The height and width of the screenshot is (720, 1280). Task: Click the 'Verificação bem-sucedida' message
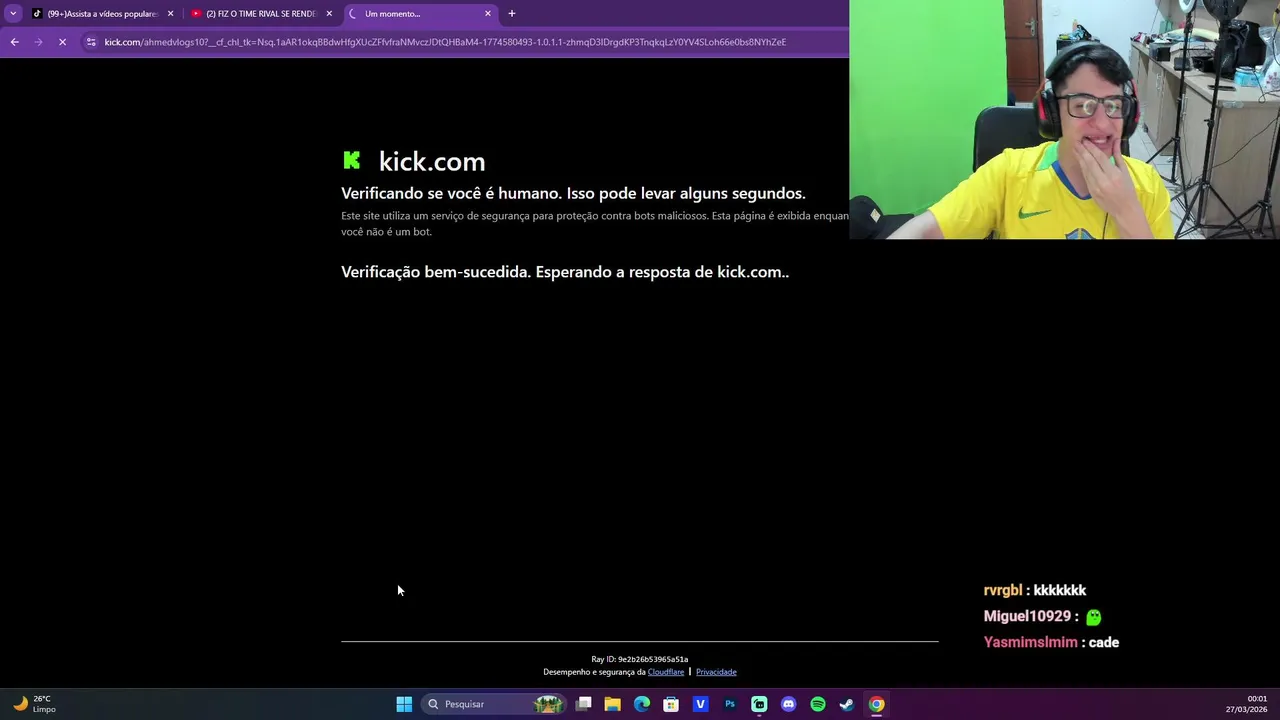565,272
